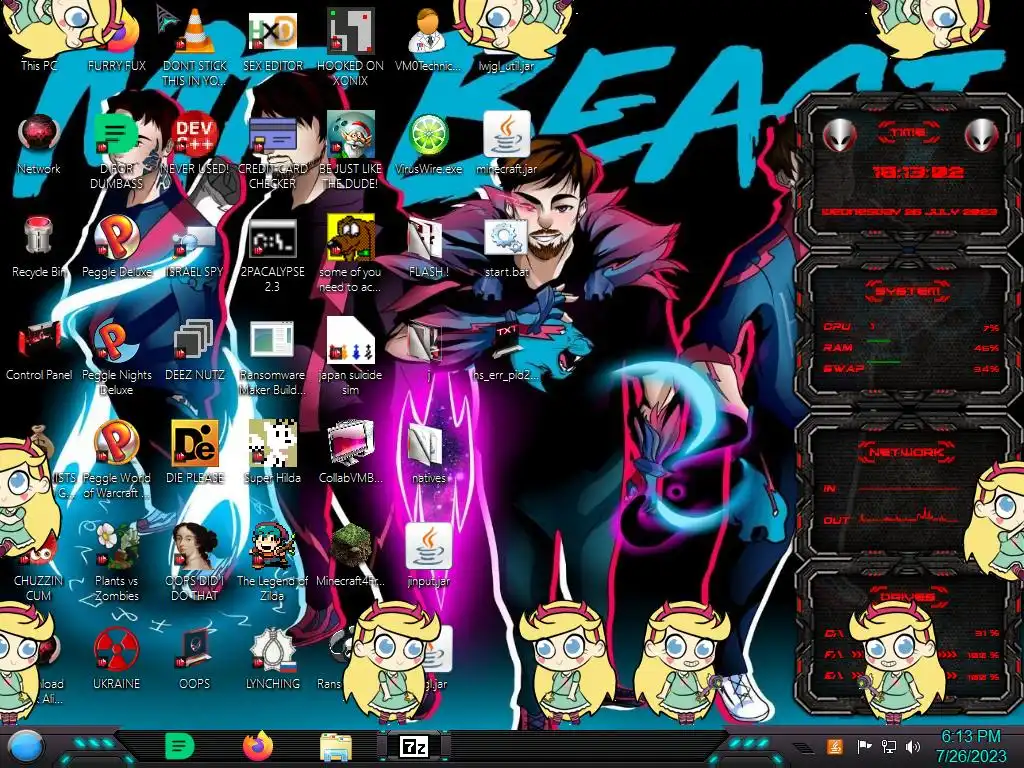Open the HOOKED ON XONIX shortcut

(x=351, y=31)
